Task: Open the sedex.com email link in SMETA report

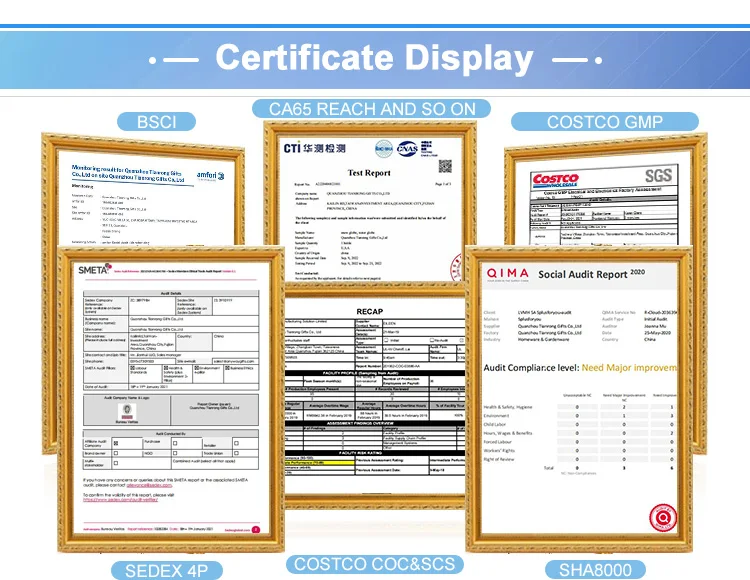Action: pyautogui.click(x=149, y=485)
